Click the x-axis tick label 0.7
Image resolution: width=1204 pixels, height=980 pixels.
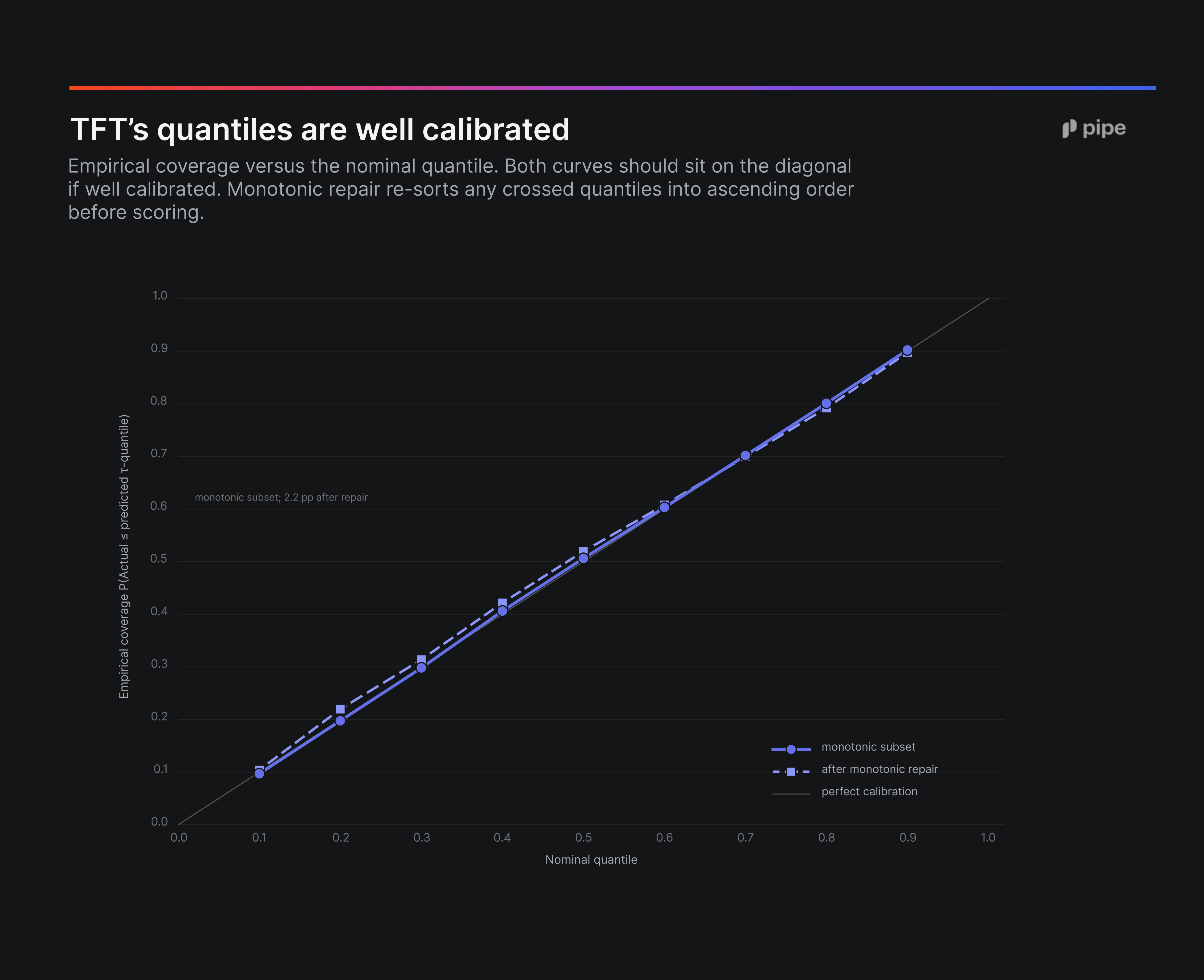tap(745, 838)
